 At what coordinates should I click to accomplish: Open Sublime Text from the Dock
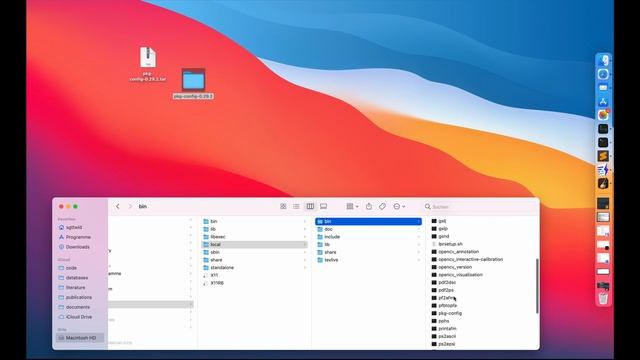click(x=603, y=156)
